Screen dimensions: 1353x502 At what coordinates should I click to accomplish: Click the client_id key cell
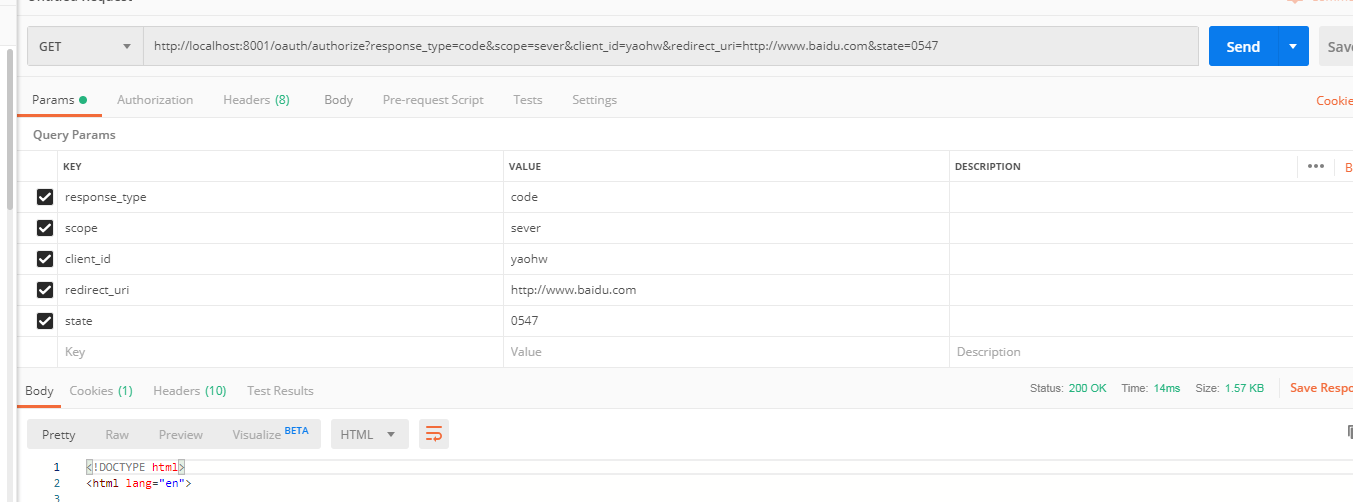tap(280, 259)
